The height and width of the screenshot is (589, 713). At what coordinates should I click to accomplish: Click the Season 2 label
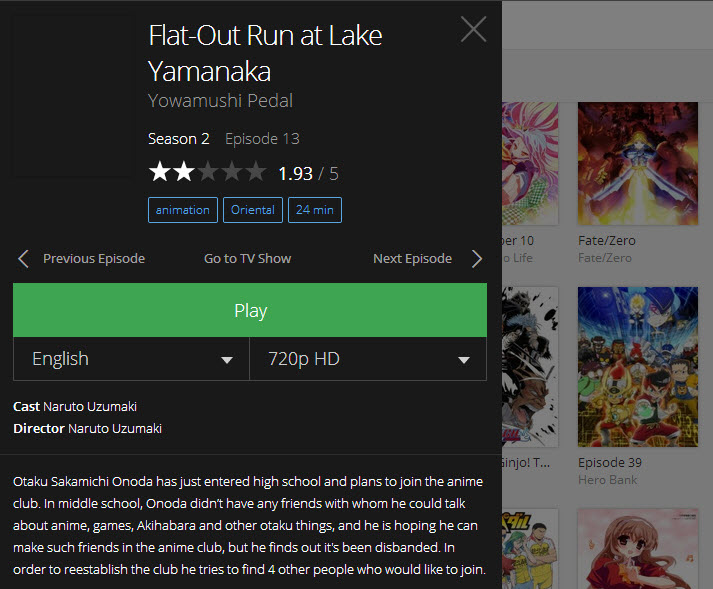click(x=179, y=139)
